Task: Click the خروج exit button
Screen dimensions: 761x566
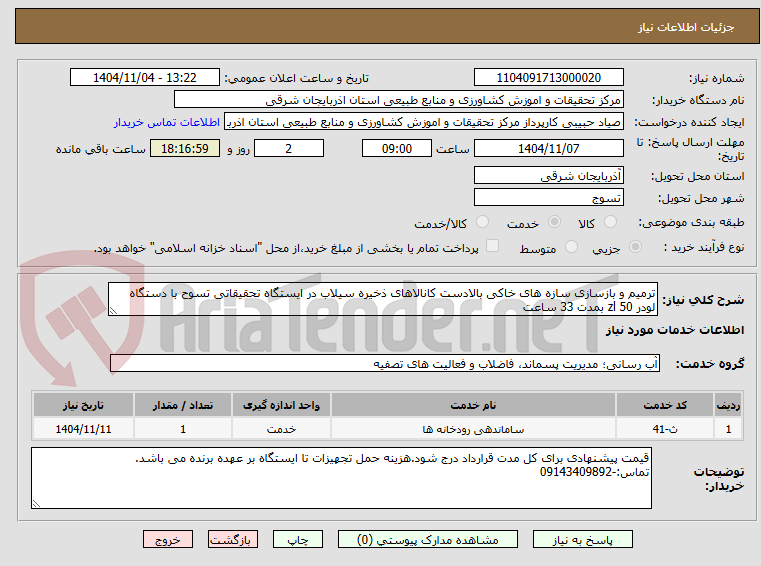Action: click(167, 540)
